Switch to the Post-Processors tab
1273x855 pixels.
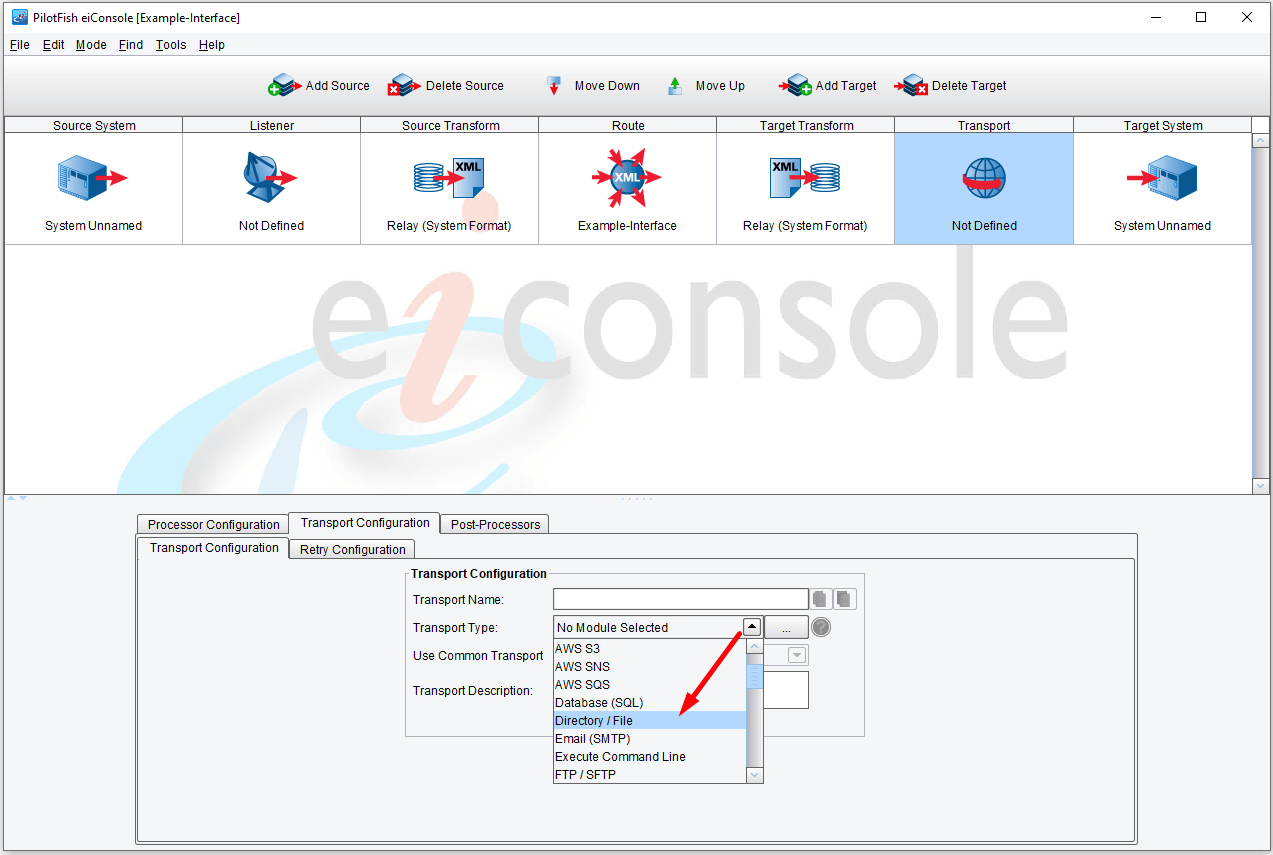tap(495, 524)
